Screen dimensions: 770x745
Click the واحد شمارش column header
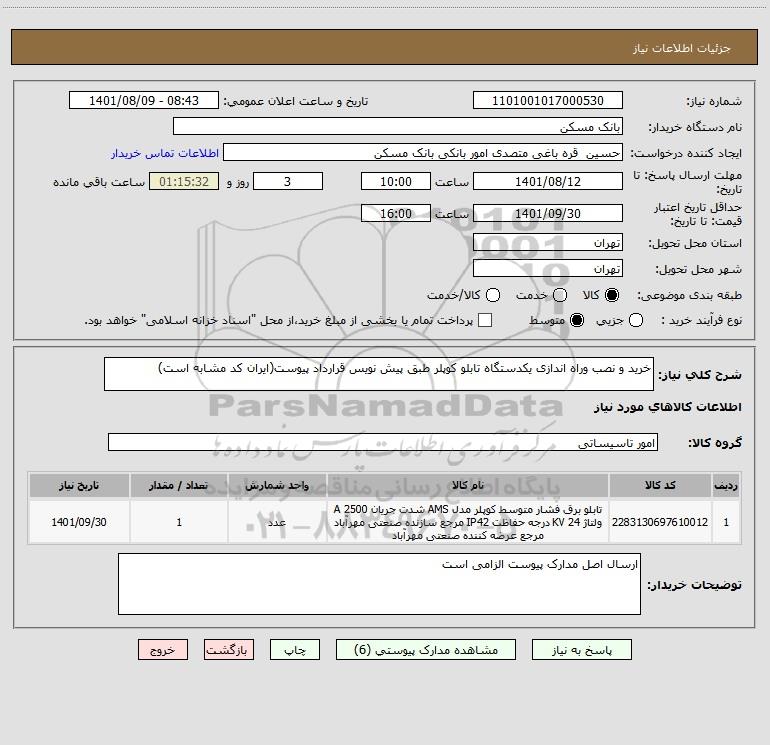pos(277,485)
